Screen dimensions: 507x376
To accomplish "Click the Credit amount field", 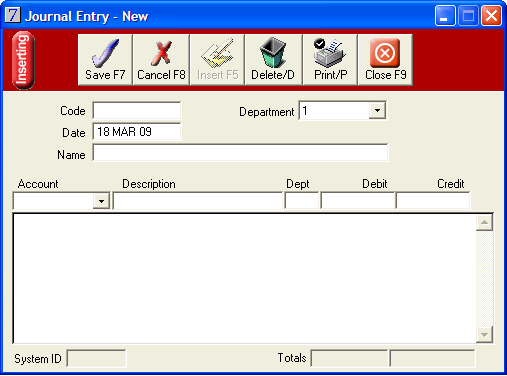I will click(x=433, y=201).
